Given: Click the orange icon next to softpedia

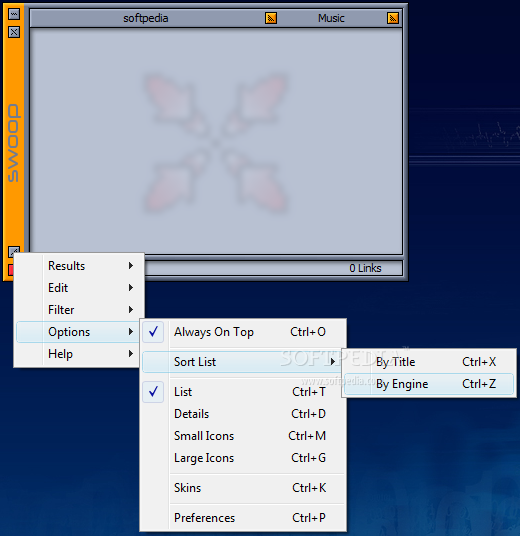Looking at the screenshot, I should coord(271,18).
